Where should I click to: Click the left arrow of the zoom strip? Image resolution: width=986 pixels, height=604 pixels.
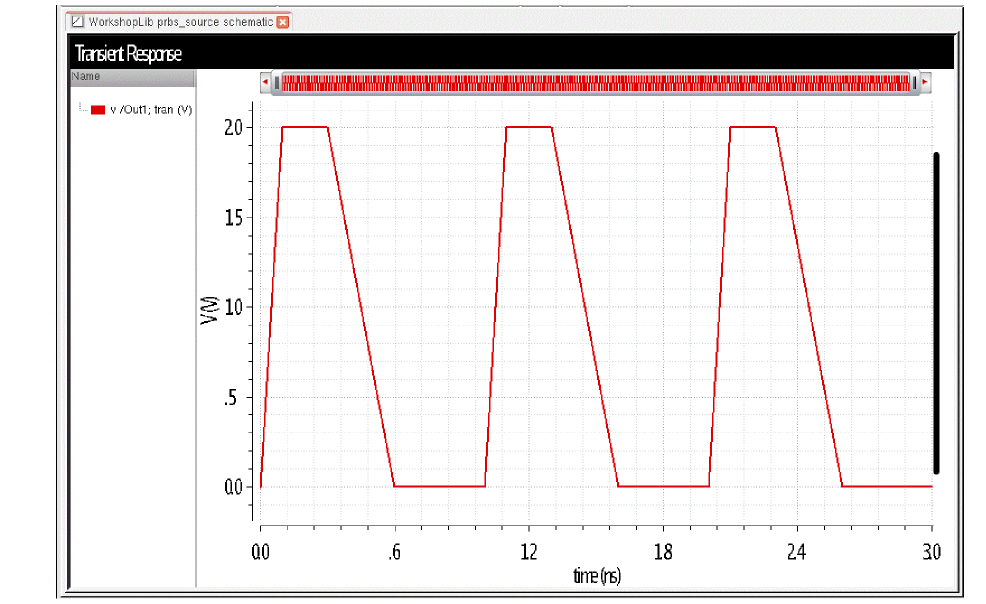[x=265, y=82]
